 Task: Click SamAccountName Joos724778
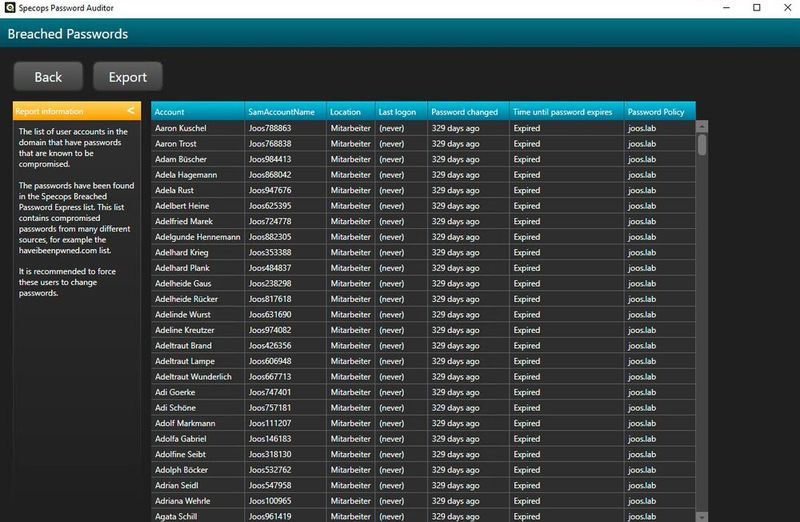pos(270,221)
